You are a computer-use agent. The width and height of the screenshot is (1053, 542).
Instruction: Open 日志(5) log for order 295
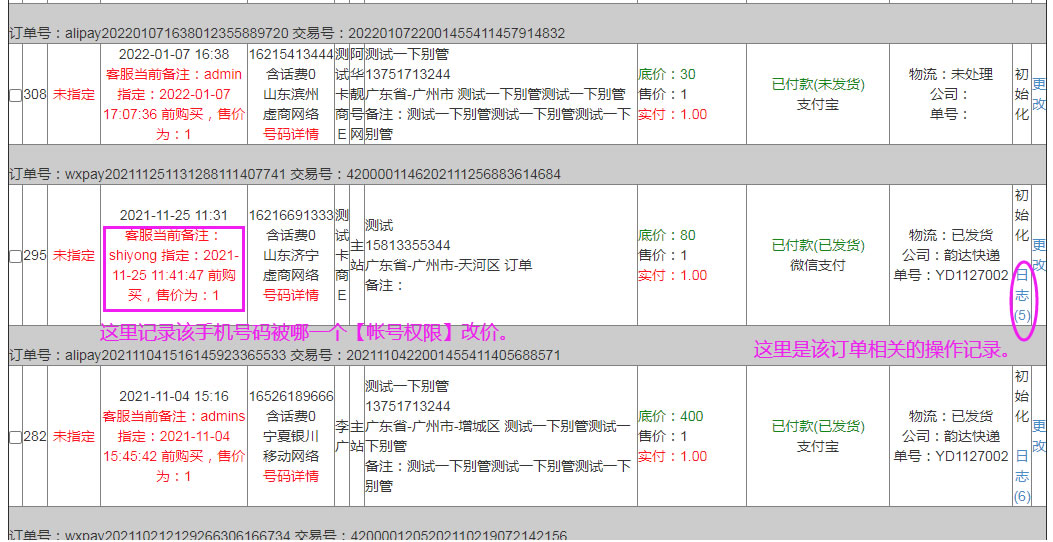1022,295
